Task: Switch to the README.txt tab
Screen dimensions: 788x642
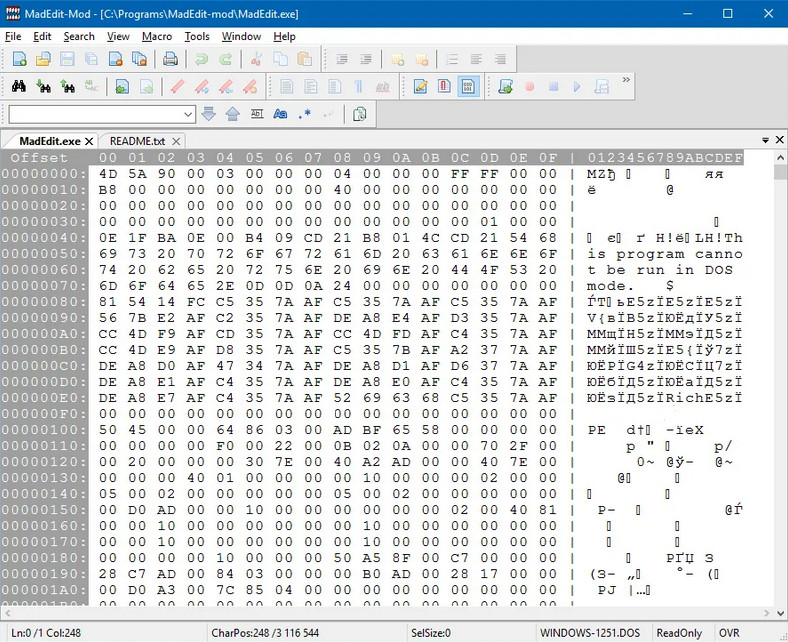Action: (137, 141)
